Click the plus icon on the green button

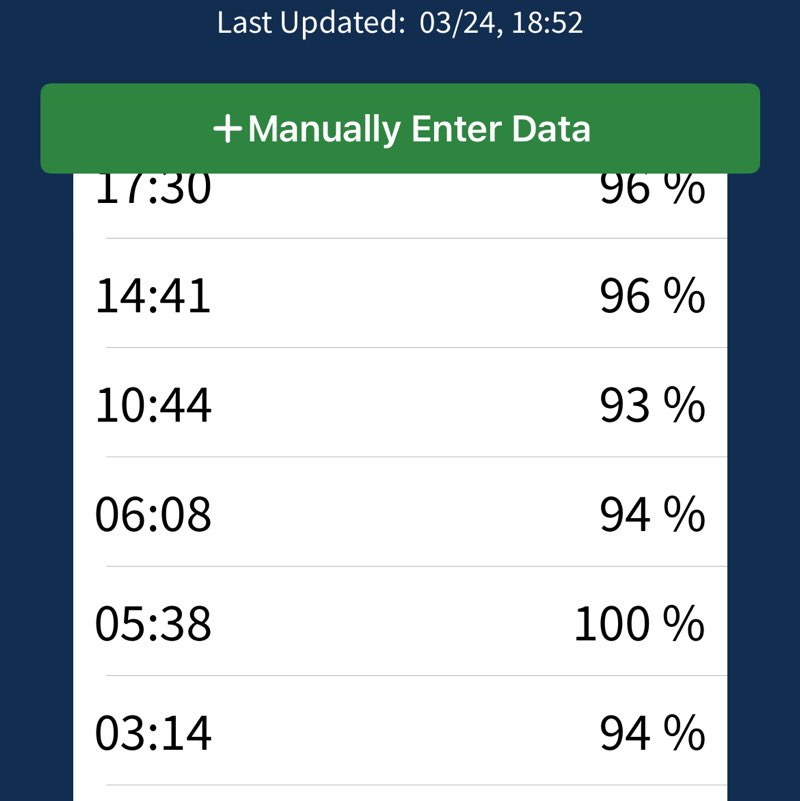[x=228, y=129]
